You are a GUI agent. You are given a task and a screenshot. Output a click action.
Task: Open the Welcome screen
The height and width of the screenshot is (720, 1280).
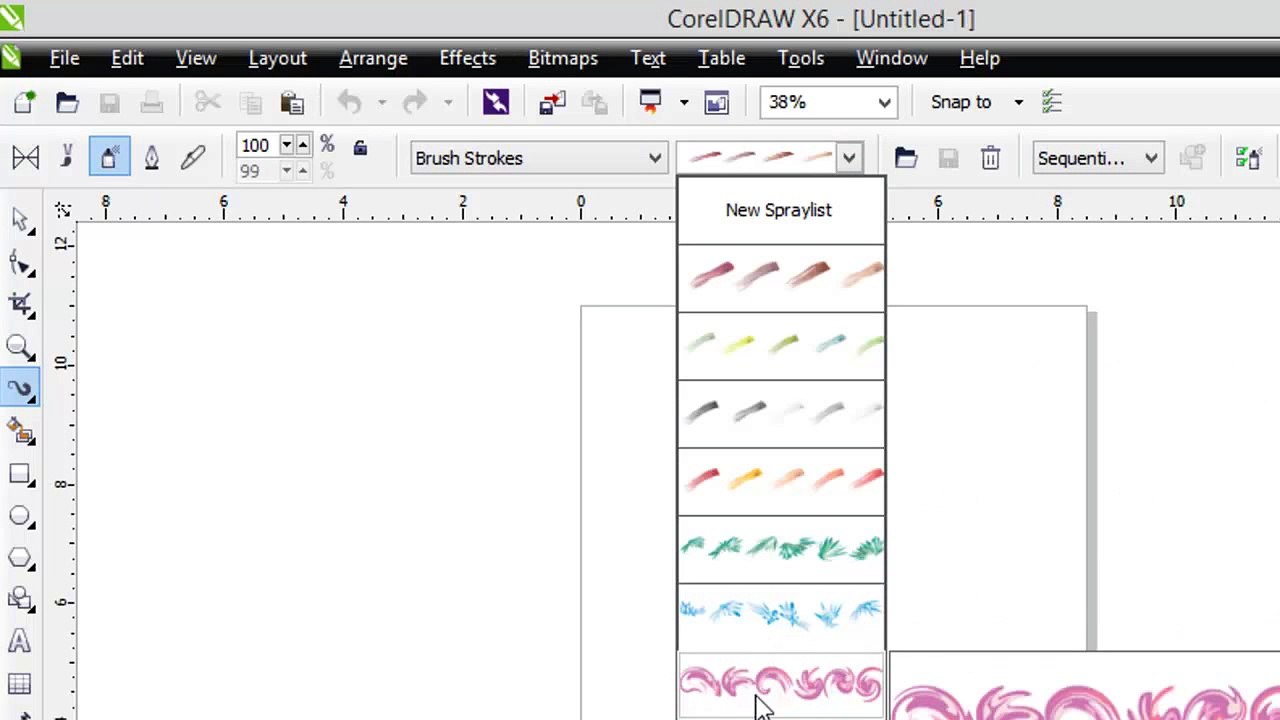click(x=716, y=102)
